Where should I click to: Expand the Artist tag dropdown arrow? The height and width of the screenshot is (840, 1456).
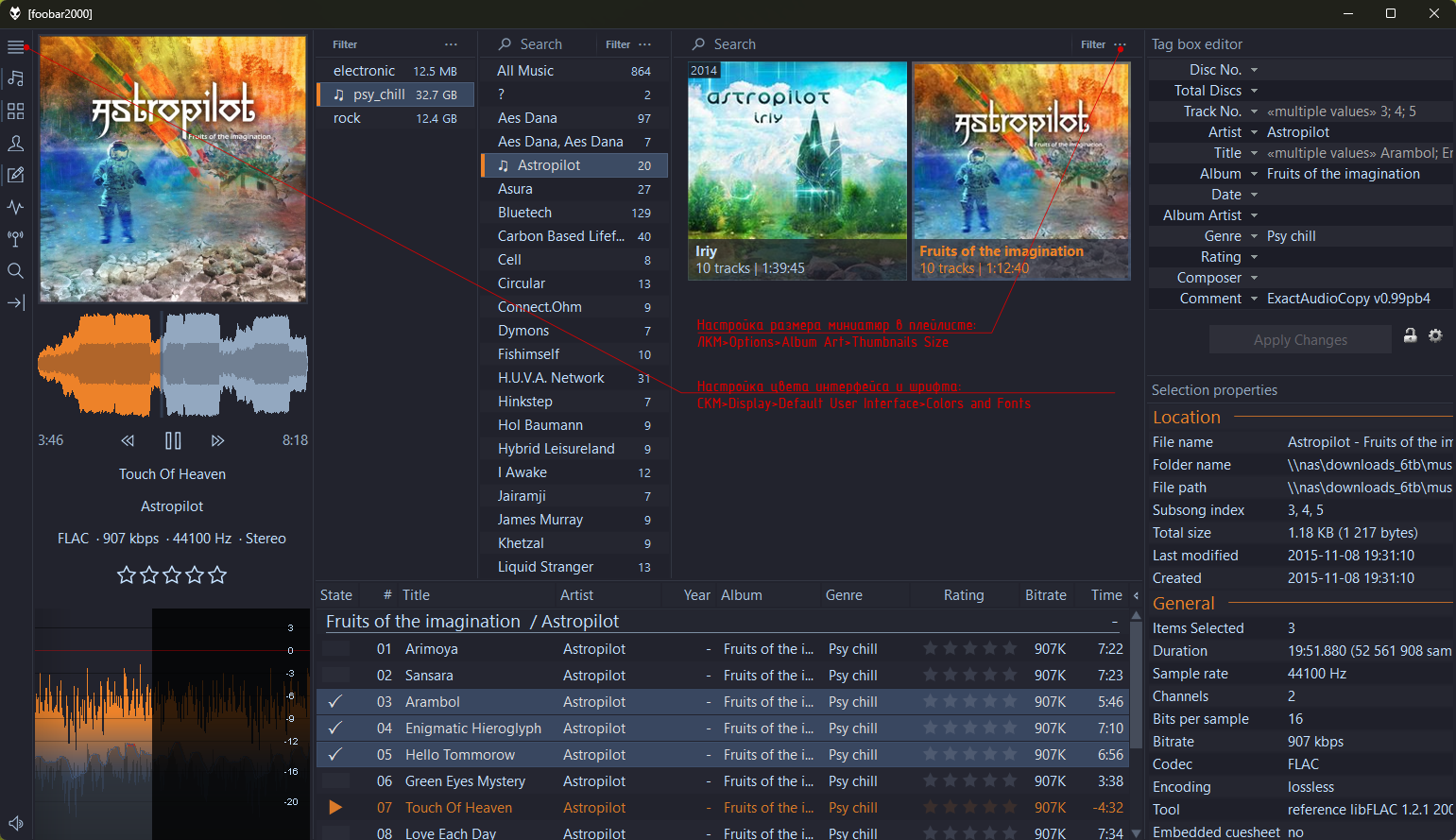(1255, 132)
